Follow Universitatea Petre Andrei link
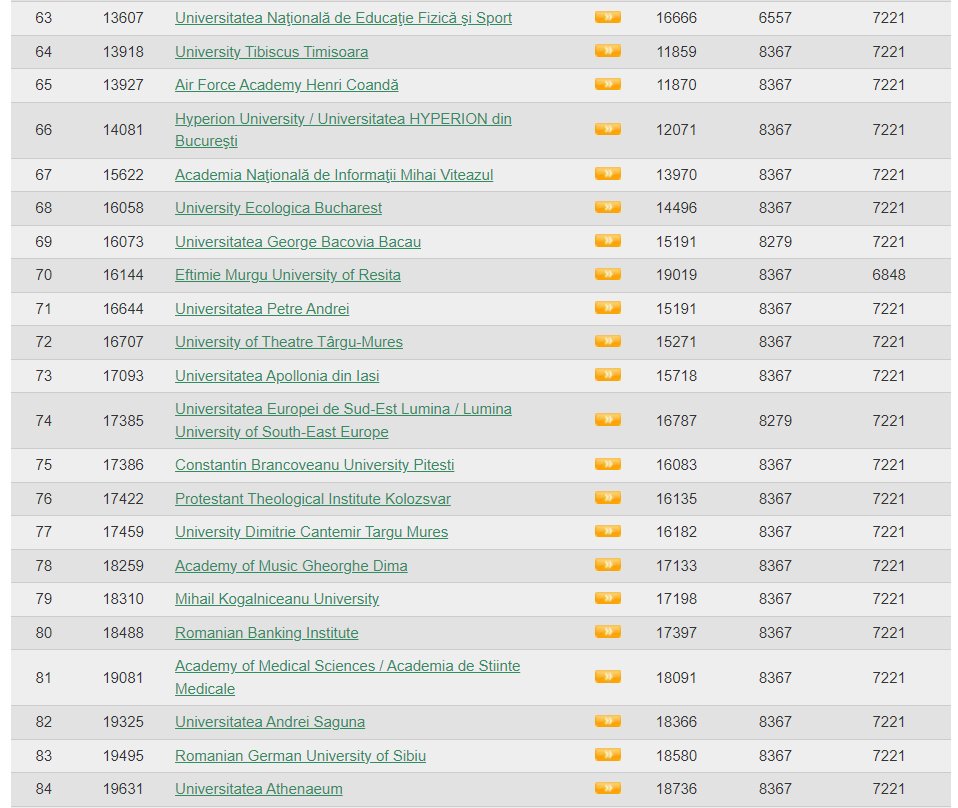Image resolution: width=958 pixels, height=808 pixels. click(262, 309)
